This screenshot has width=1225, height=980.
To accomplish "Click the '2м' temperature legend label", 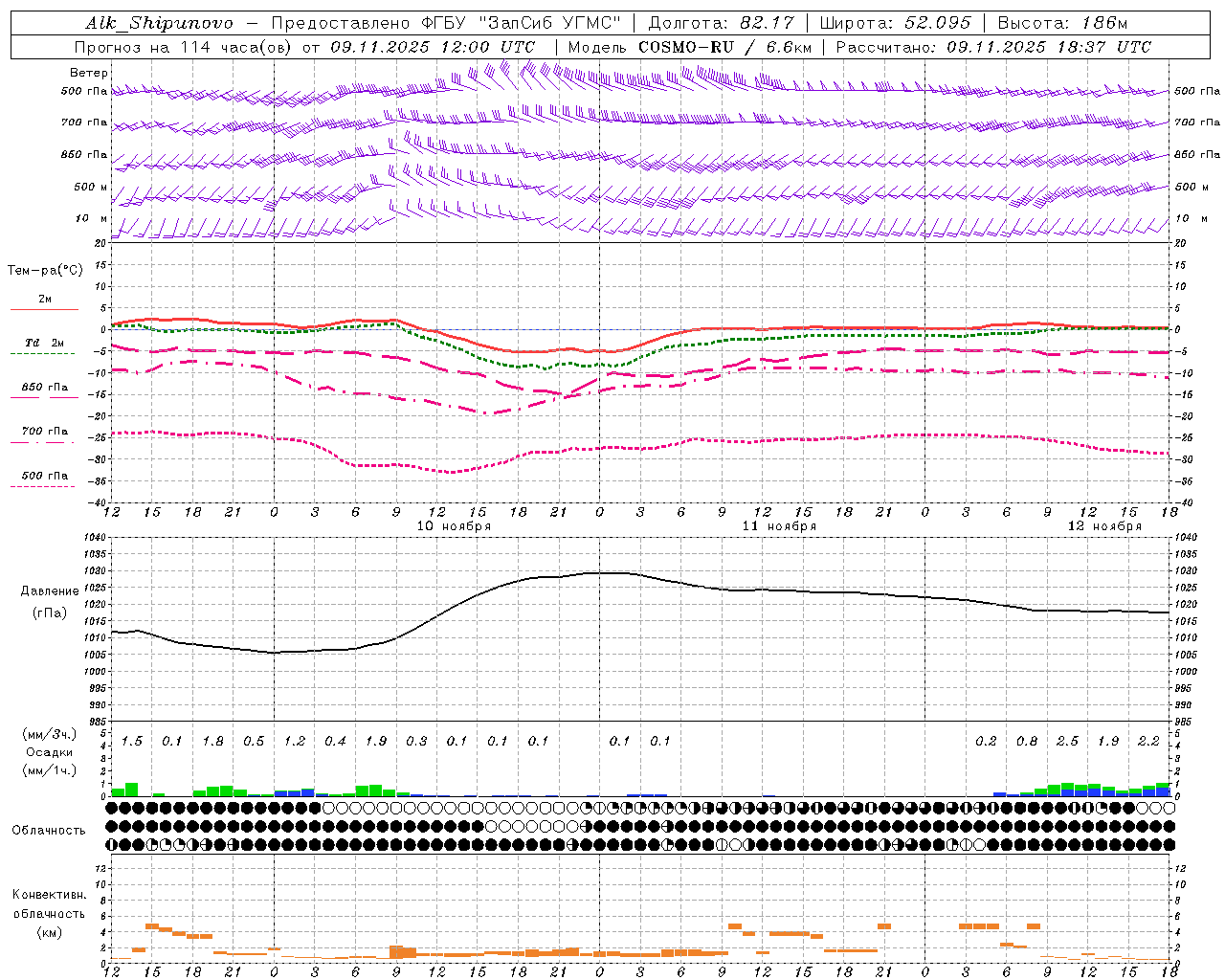I will pyautogui.click(x=45, y=300).
